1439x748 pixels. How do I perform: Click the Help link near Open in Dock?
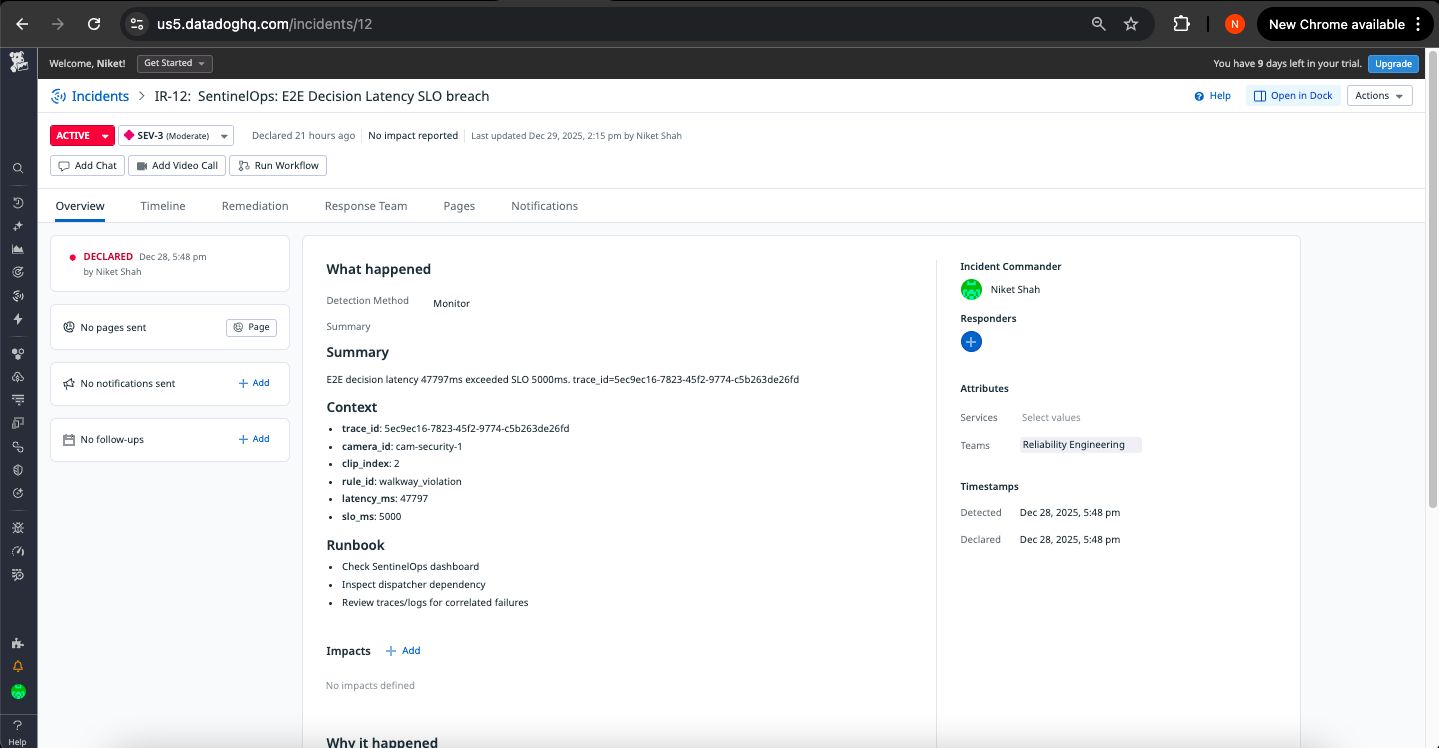coord(1213,96)
